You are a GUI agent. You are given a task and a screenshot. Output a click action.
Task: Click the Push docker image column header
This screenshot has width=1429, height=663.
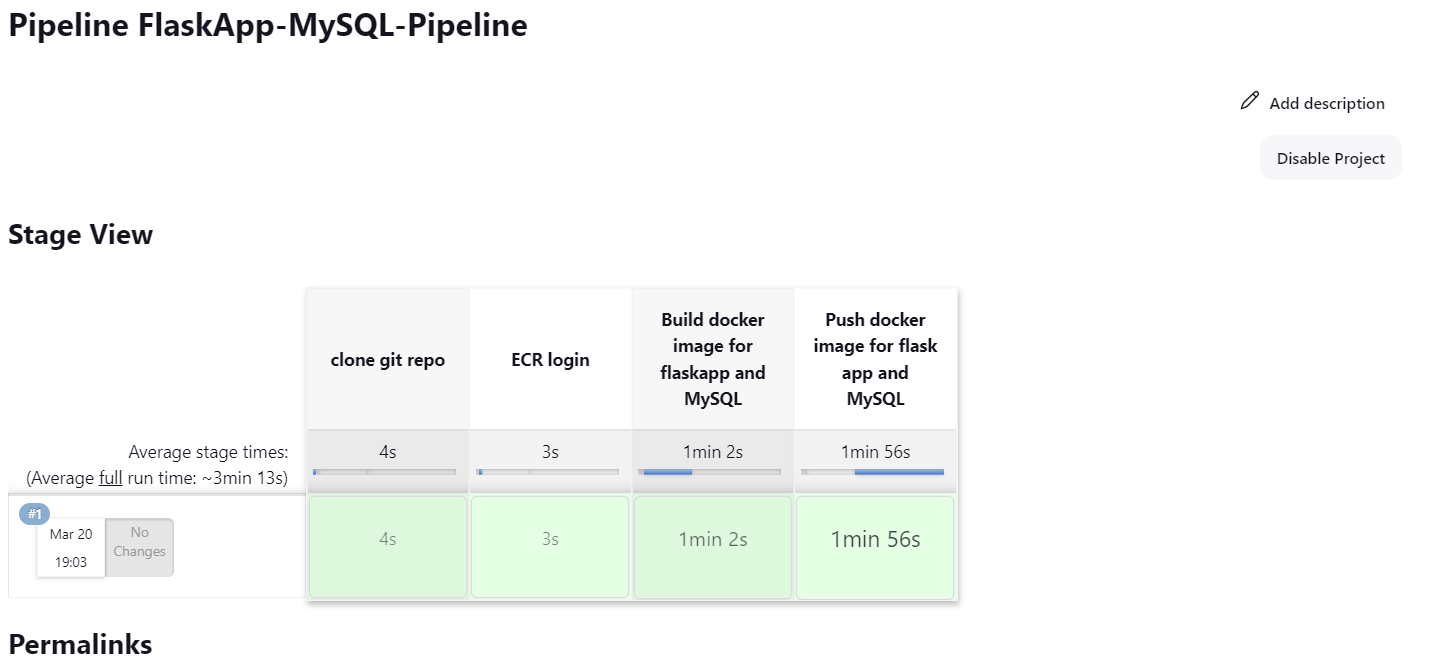[875, 359]
